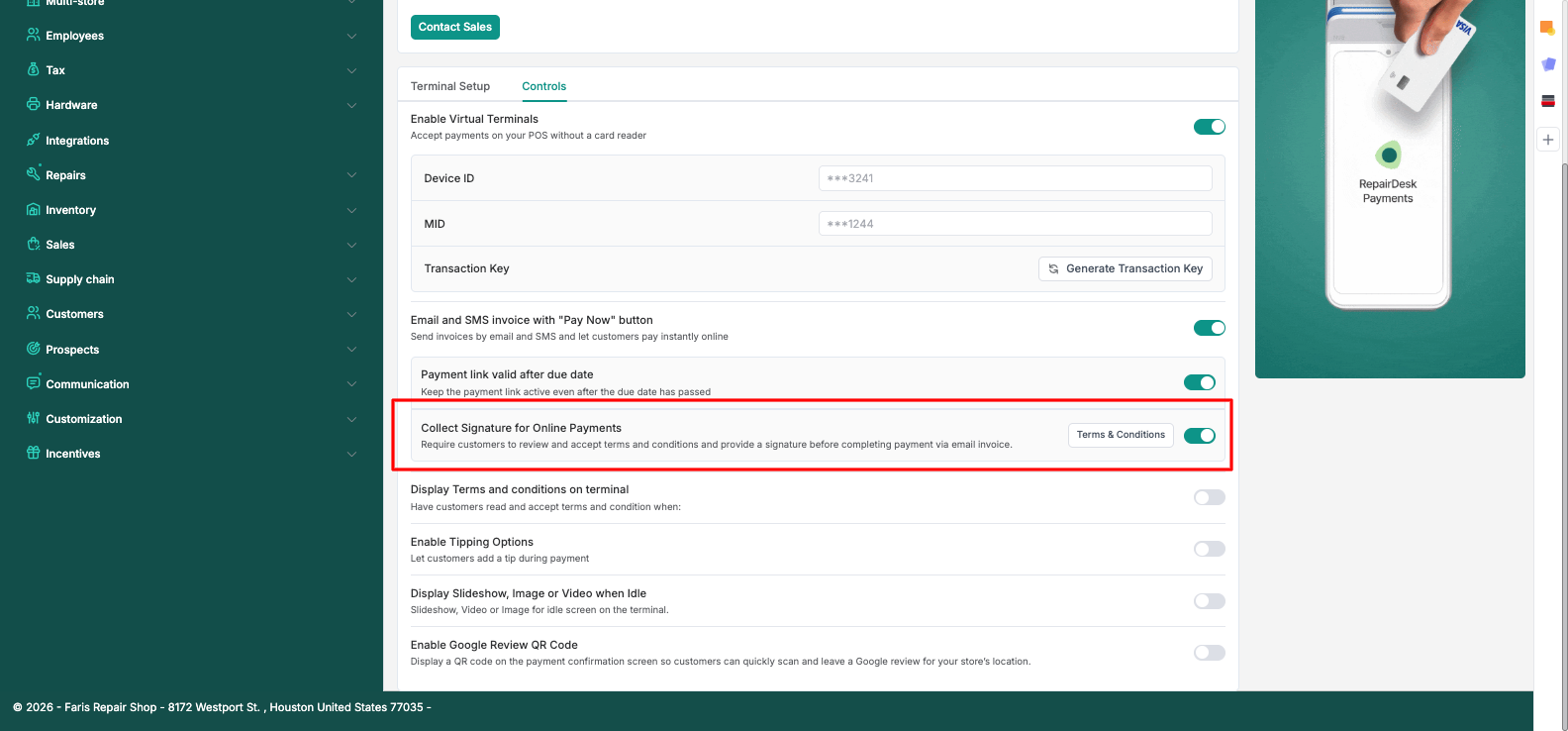The width and height of the screenshot is (1568, 731).
Task: Click Generate Transaction Key button
Action: click(1126, 268)
